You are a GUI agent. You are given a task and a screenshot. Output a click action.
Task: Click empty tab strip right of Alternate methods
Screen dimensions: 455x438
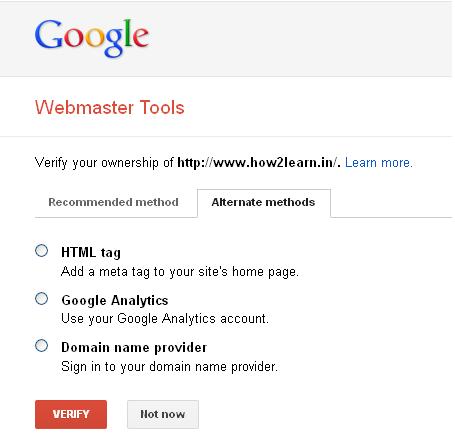click(392, 203)
